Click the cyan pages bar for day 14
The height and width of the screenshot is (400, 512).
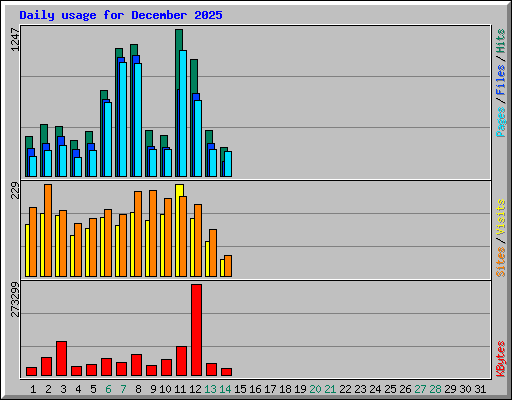click(228, 164)
